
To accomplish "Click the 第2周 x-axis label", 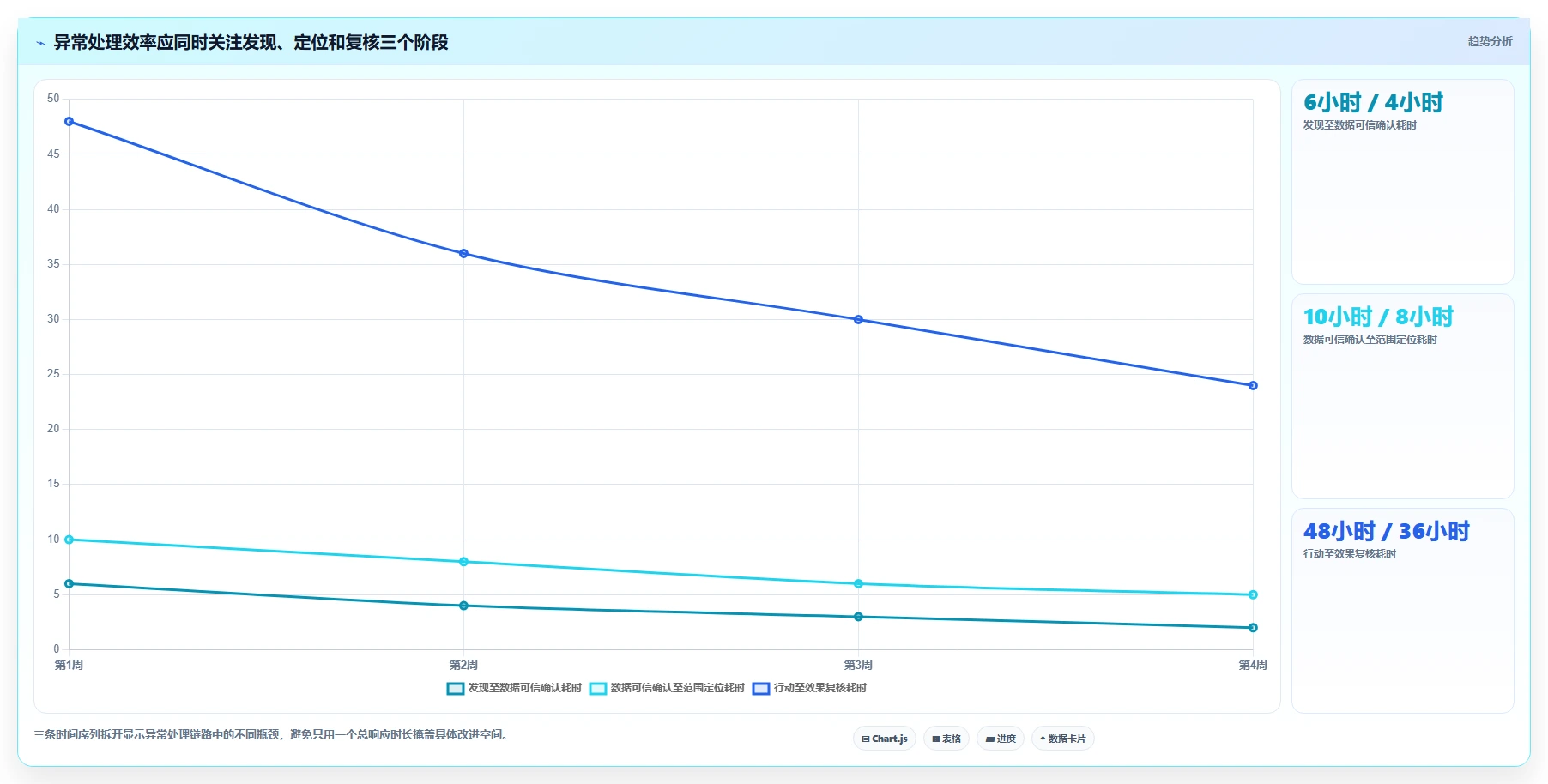I will tap(463, 666).
